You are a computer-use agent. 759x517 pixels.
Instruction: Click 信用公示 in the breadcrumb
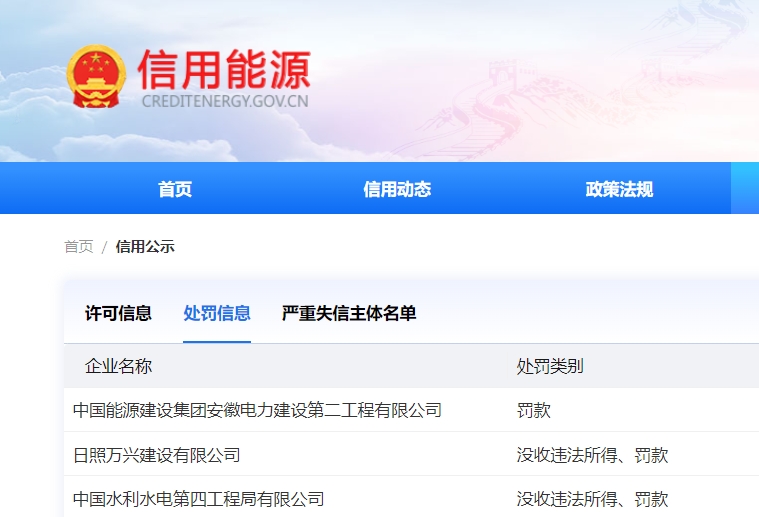pyautogui.click(x=145, y=246)
